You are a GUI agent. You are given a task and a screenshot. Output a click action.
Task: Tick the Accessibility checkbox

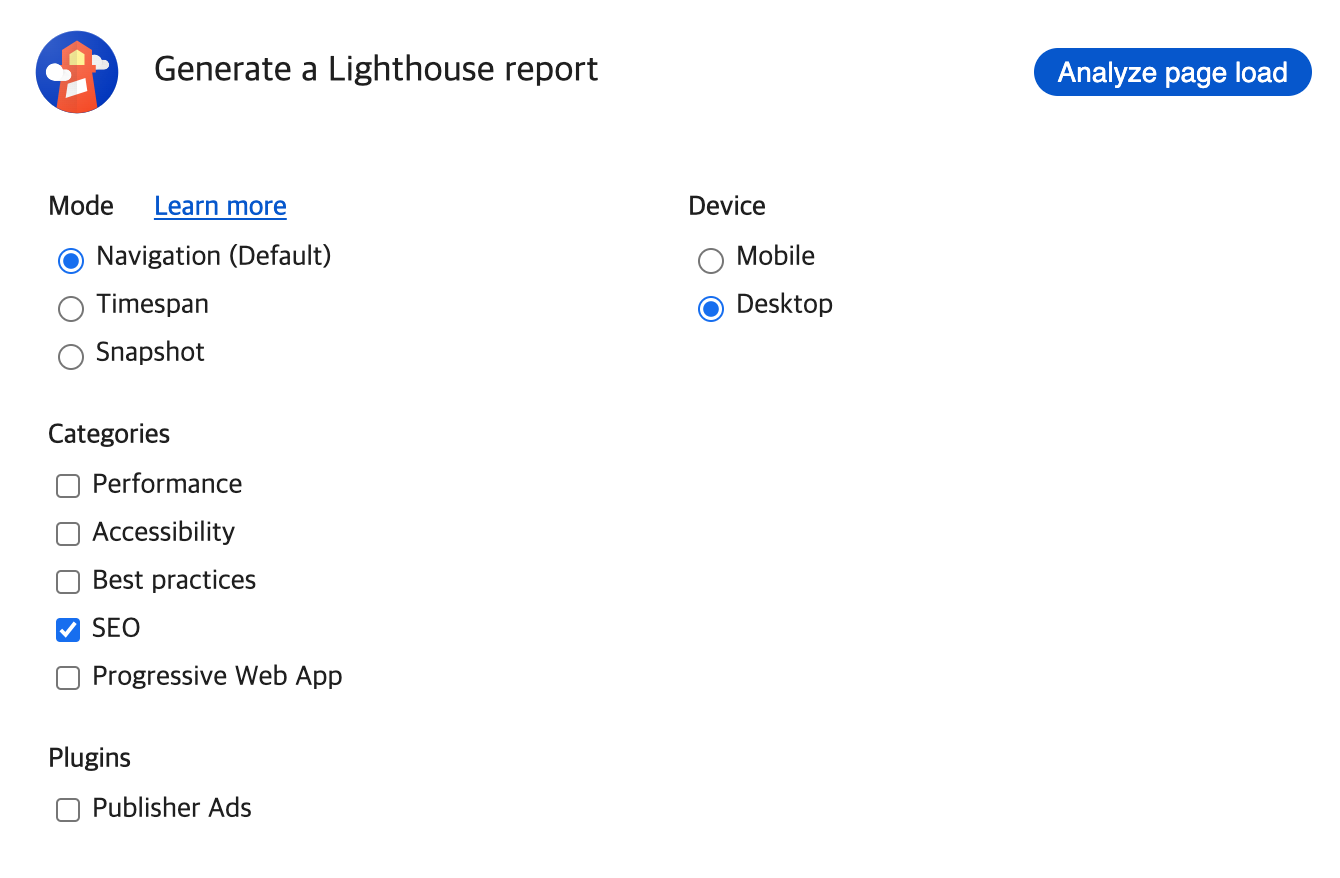pyautogui.click(x=68, y=534)
